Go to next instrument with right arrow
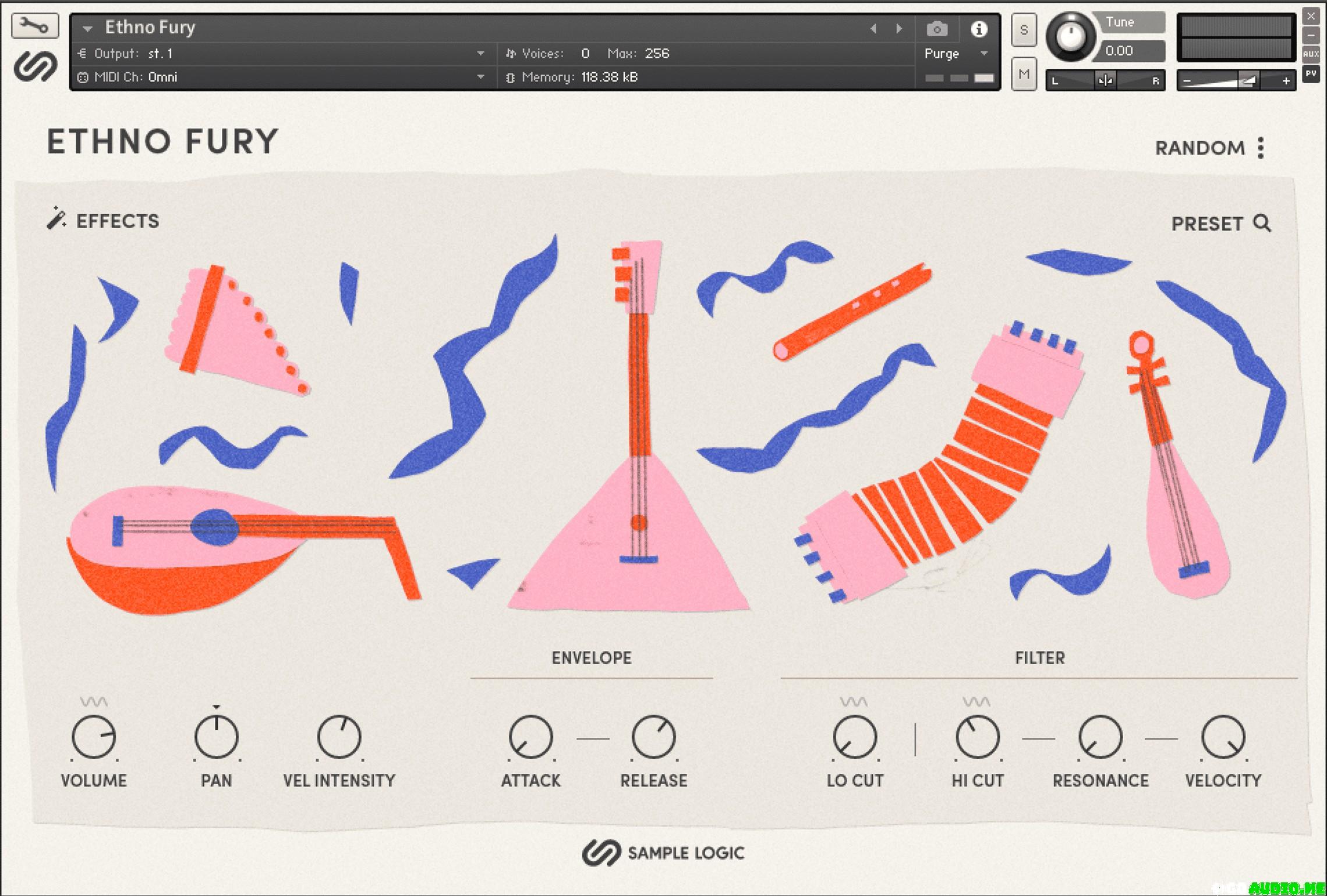This screenshot has width=1327, height=896. (899, 29)
